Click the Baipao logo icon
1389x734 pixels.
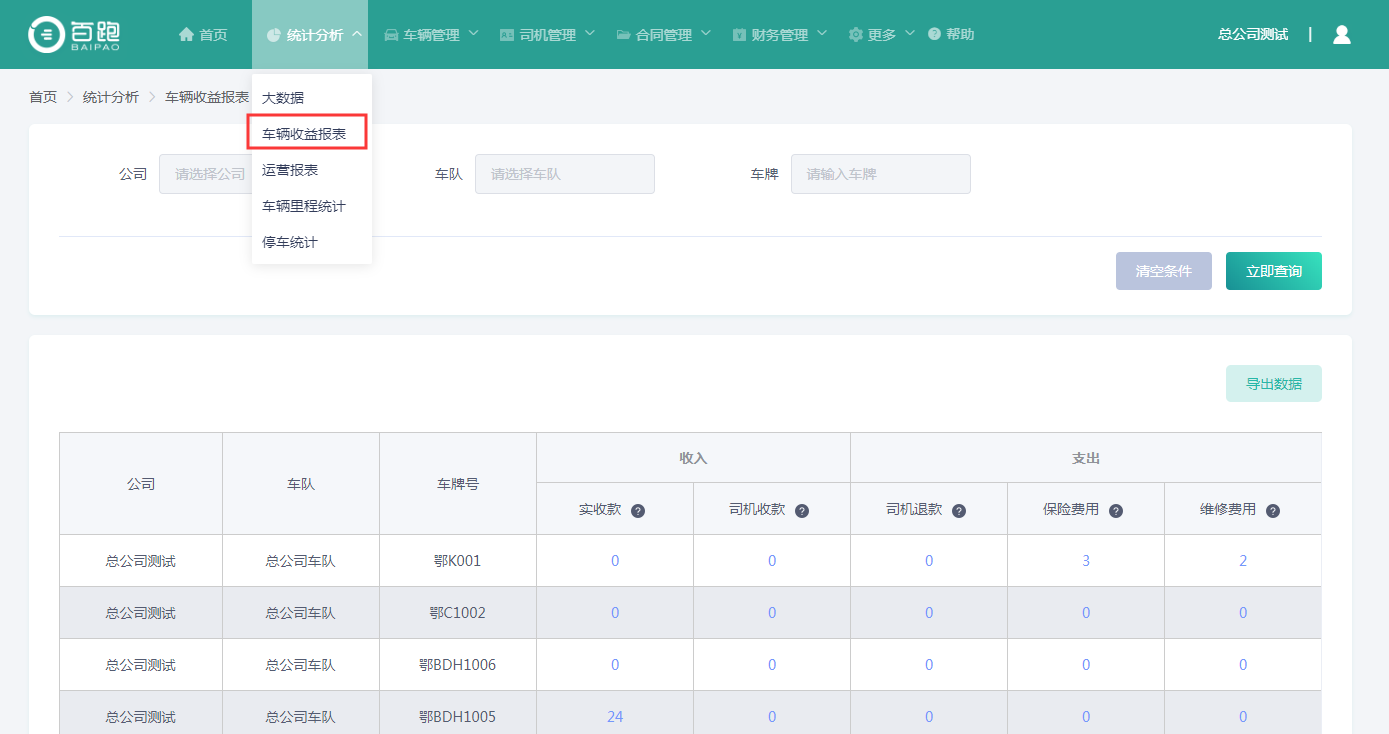click(x=46, y=34)
